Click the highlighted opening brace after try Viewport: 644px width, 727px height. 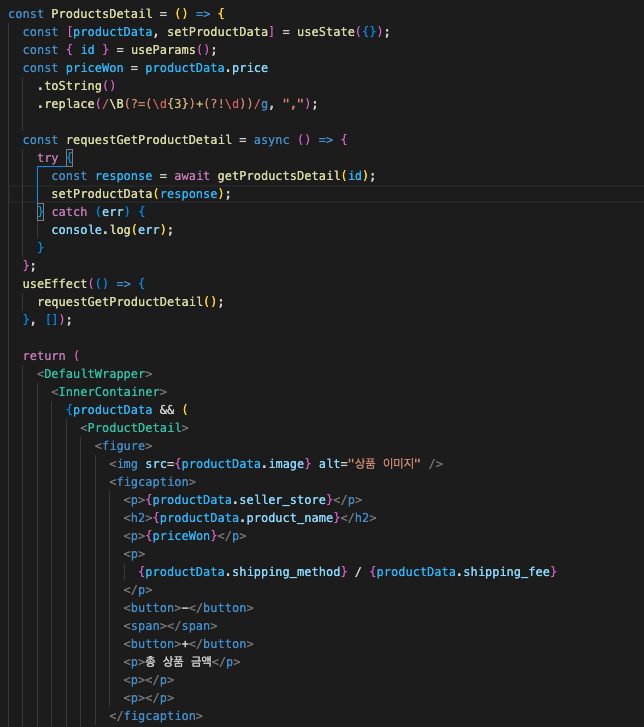click(69, 158)
